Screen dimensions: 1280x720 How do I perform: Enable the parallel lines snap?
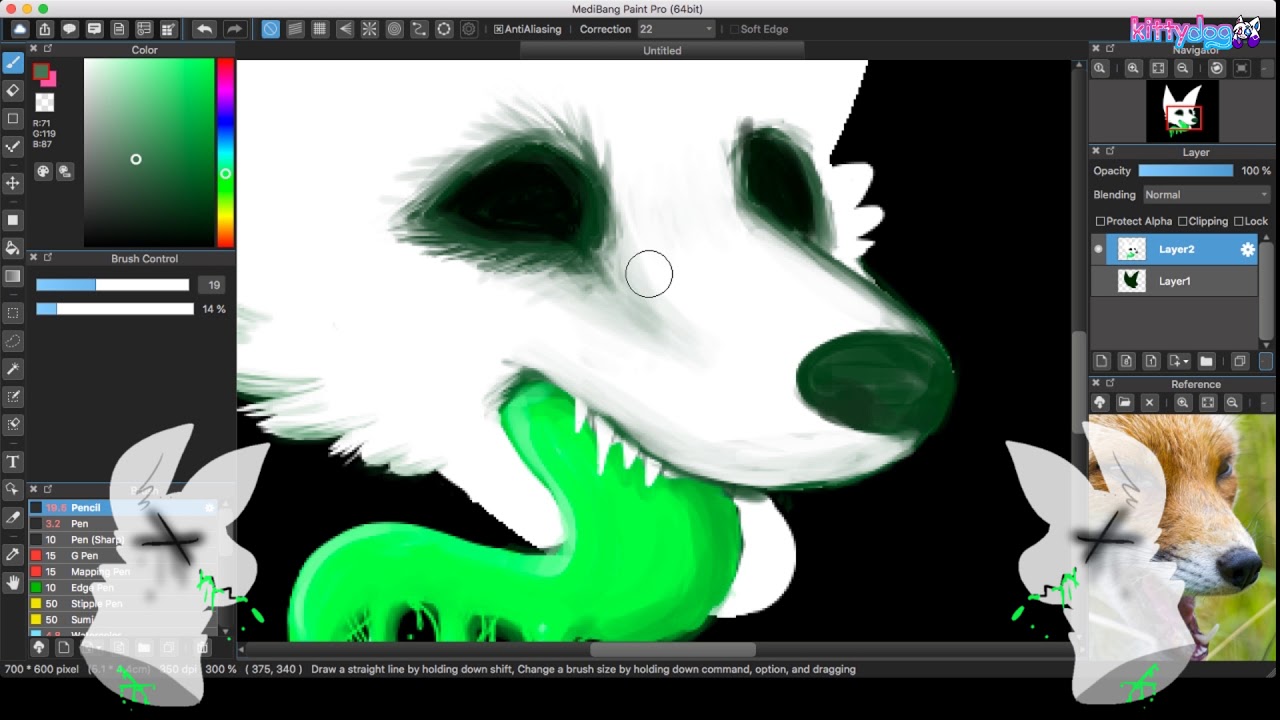point(295,29)
